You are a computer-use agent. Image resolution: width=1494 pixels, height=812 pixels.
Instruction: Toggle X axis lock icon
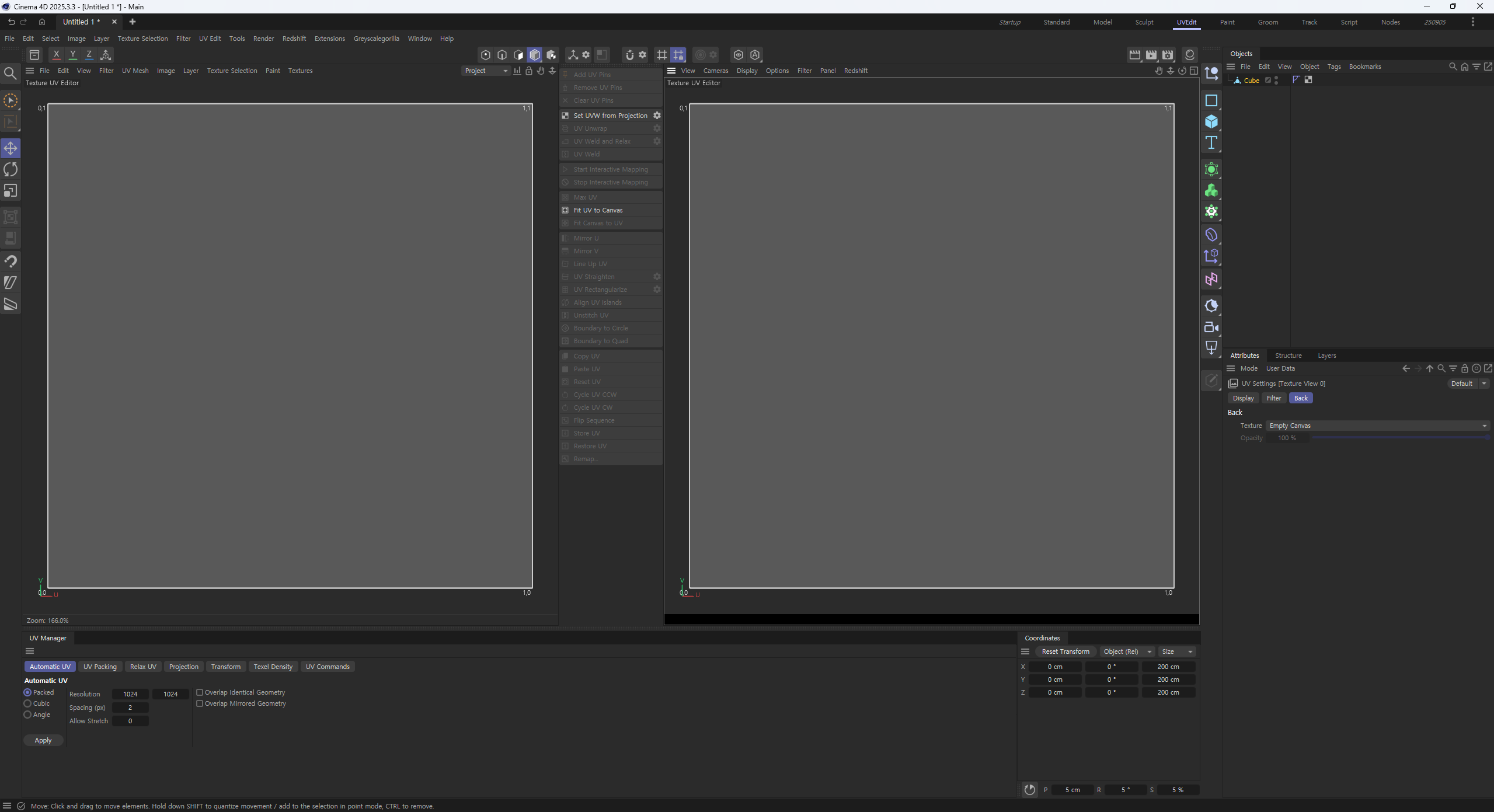56,55
